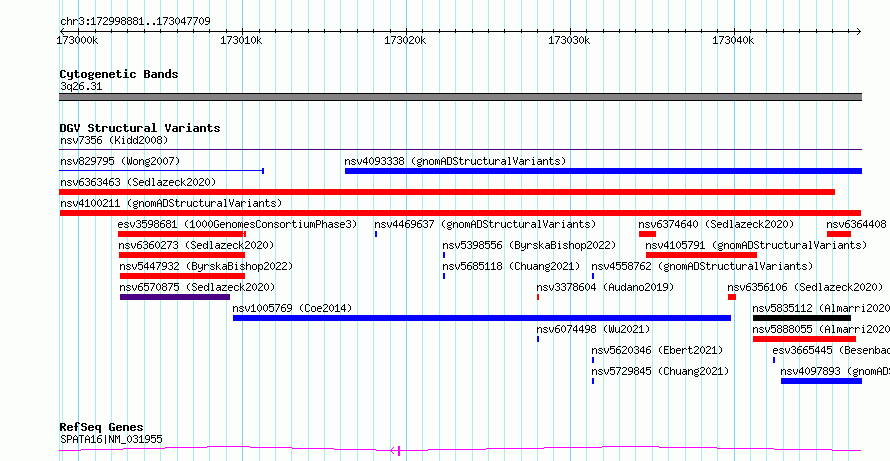This screenshot has width=890, height=461.
Task: Click nsv4558762 (gnomADStructuralVariants) label
Action: click(x=702, y=266)
